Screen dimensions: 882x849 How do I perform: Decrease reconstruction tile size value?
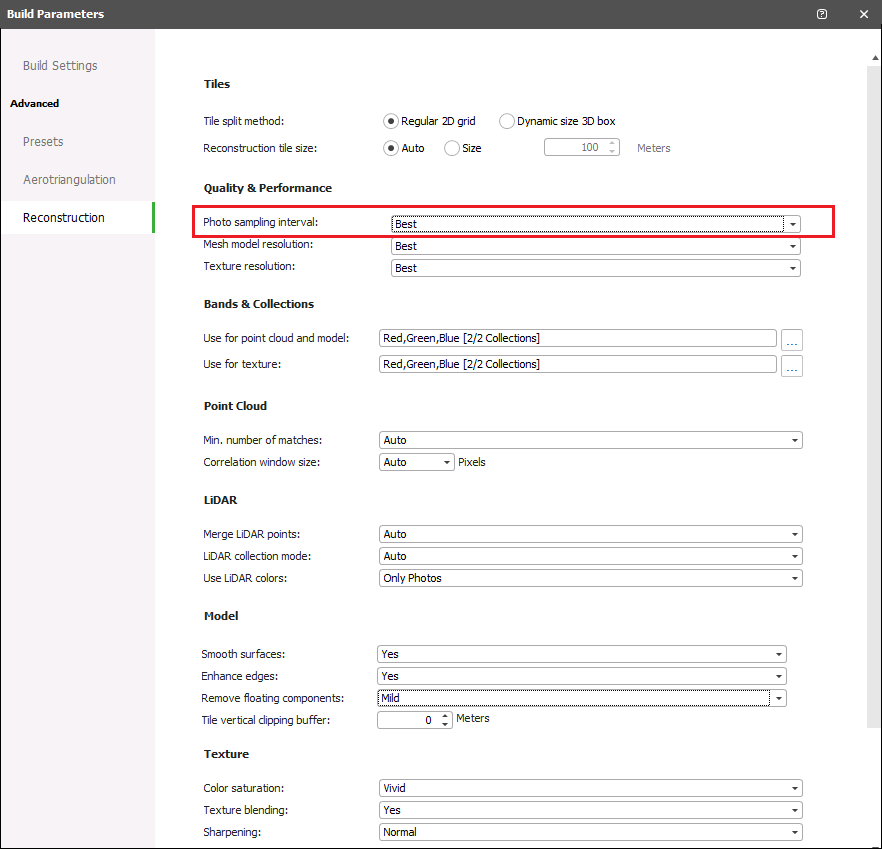612,151
